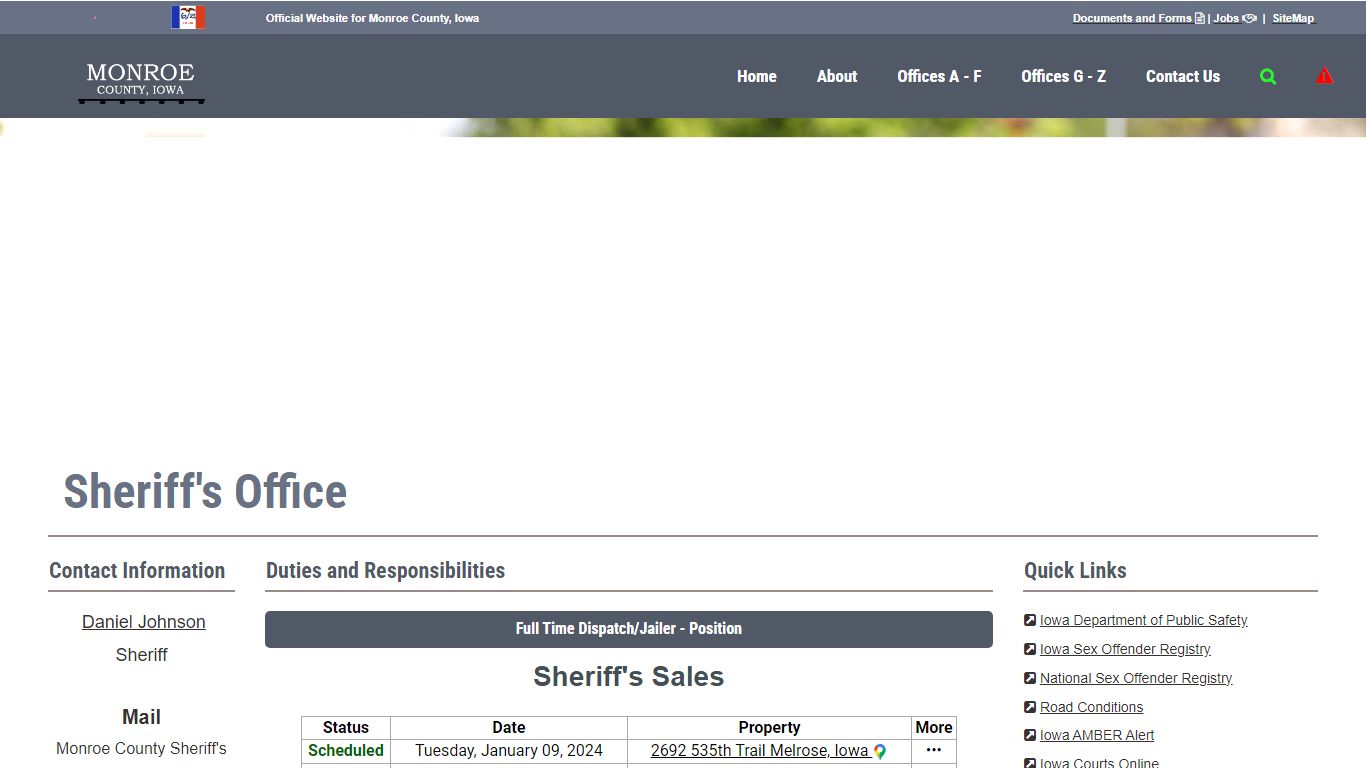Open Daniel Johnson contact link
Screen dimensions: 1366x768
(144, 622)
